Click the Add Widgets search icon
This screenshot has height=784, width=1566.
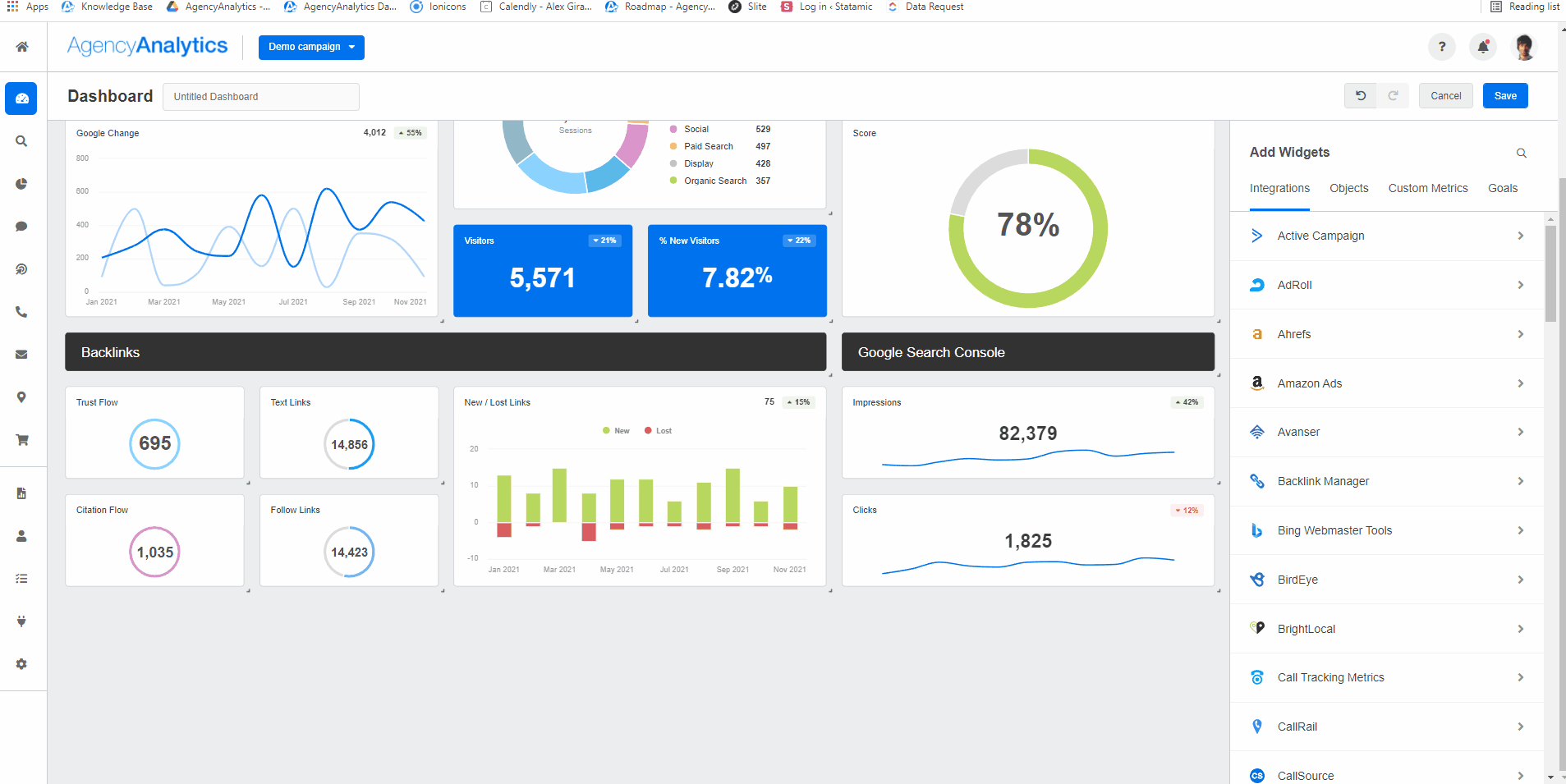tap(1522, 154)
